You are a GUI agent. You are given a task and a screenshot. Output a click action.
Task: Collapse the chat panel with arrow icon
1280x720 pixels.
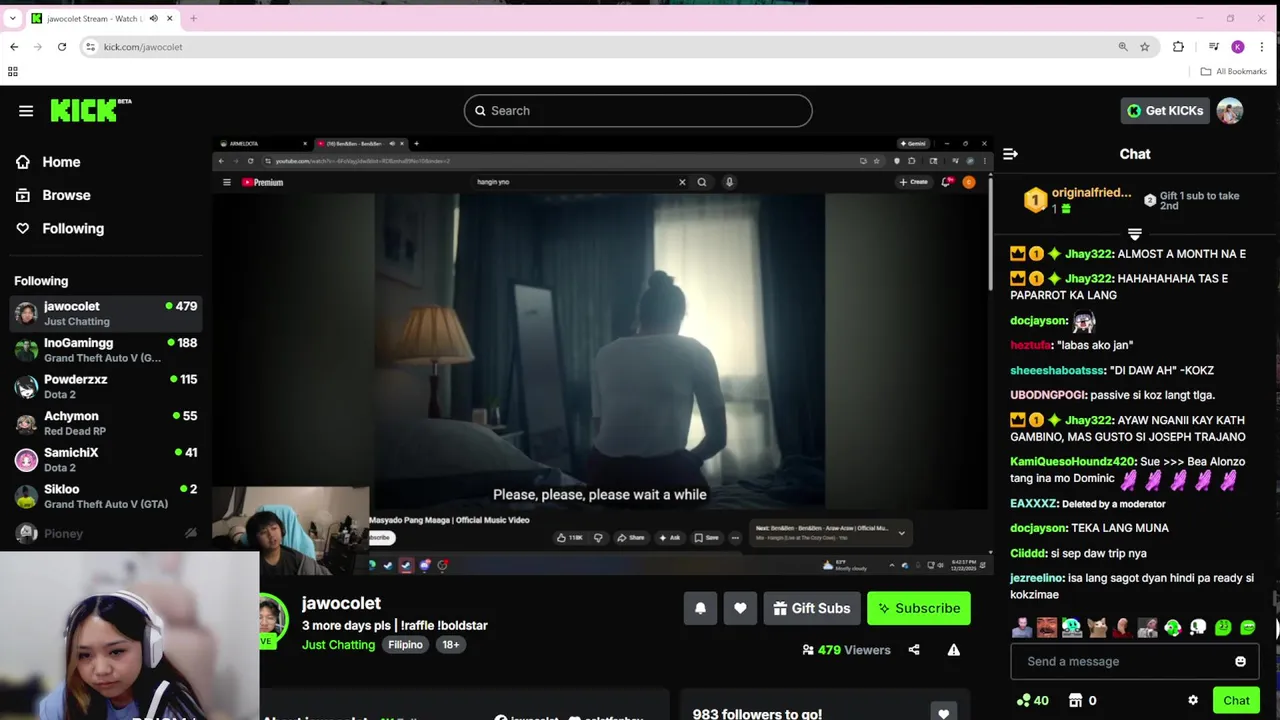pos(1010,154)
